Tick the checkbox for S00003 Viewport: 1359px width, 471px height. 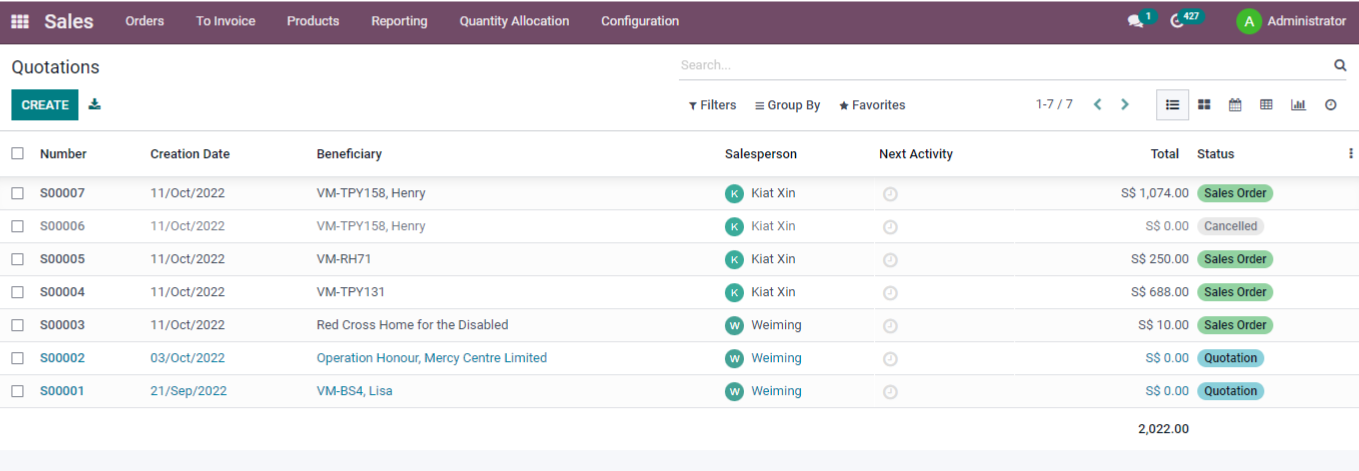(17, 325)
